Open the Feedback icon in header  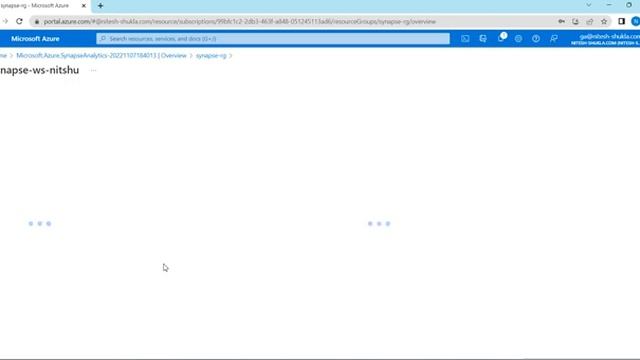[553, 39]
